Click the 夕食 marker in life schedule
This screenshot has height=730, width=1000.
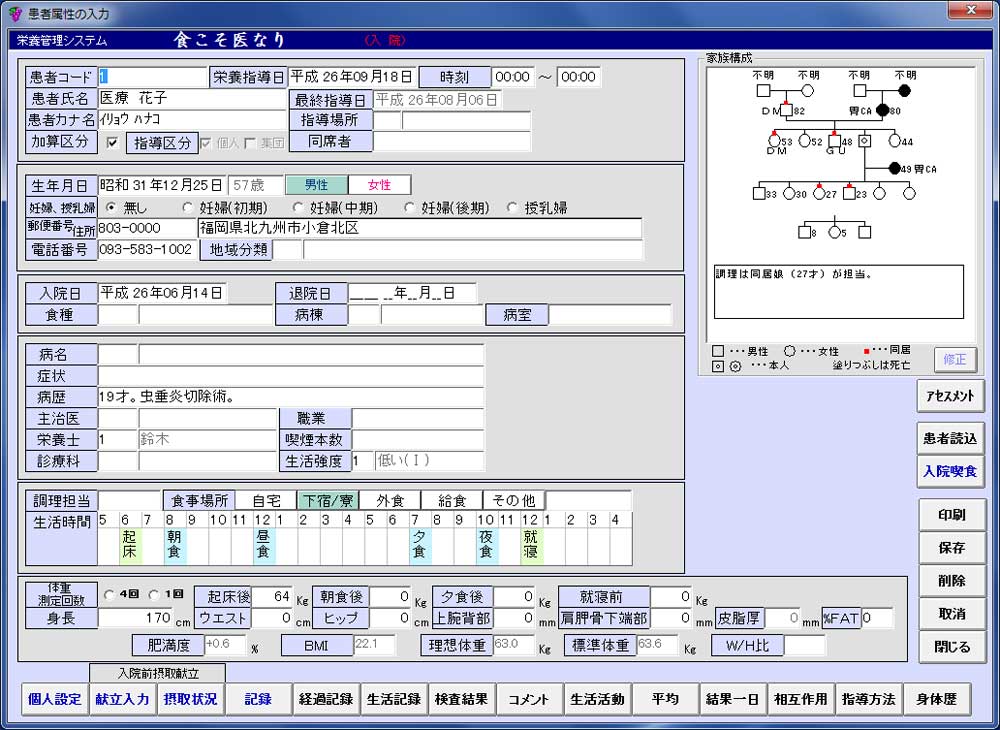pos(420,544)
